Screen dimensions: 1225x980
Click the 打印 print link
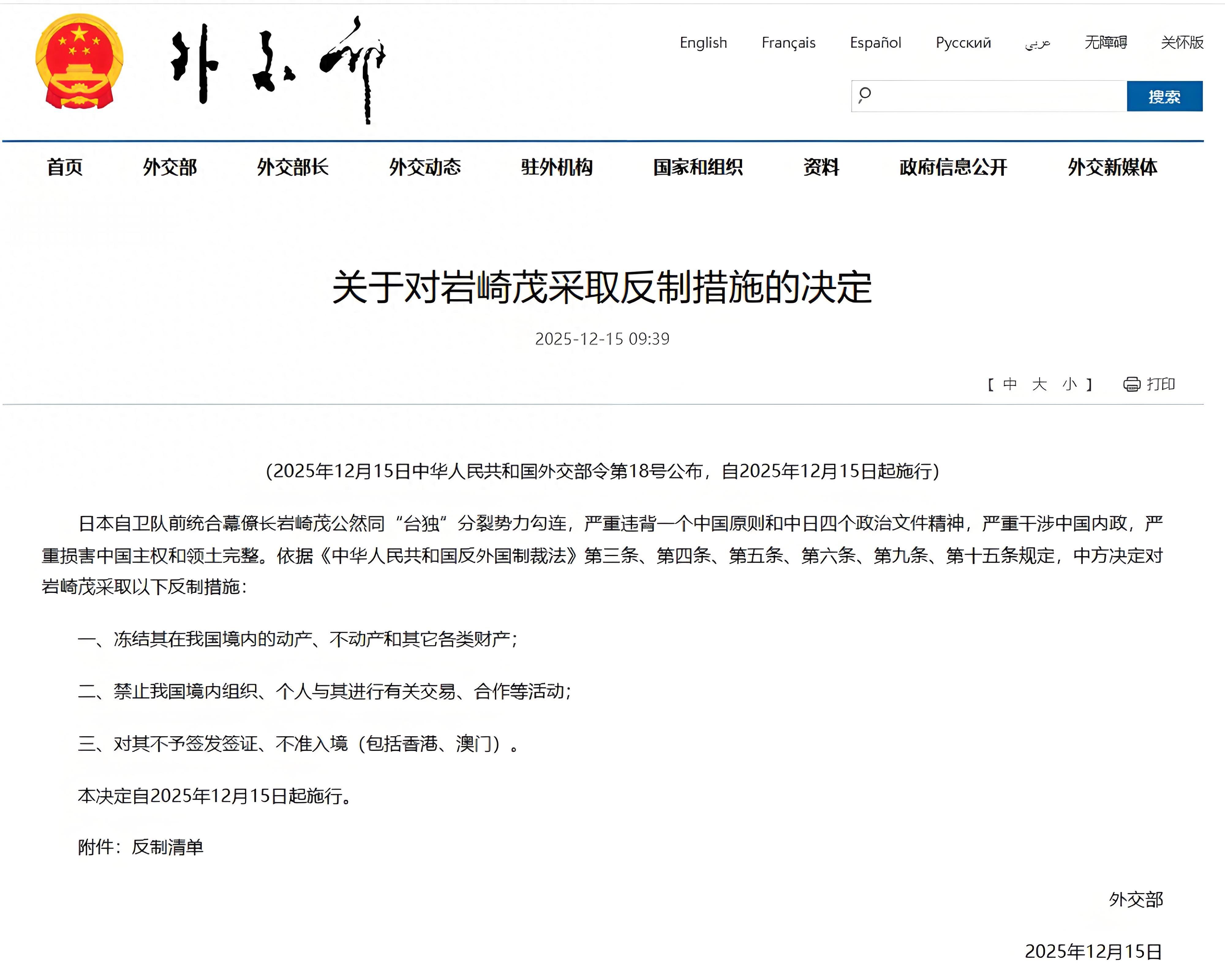pyautogui.click(x=1161, y=385)
